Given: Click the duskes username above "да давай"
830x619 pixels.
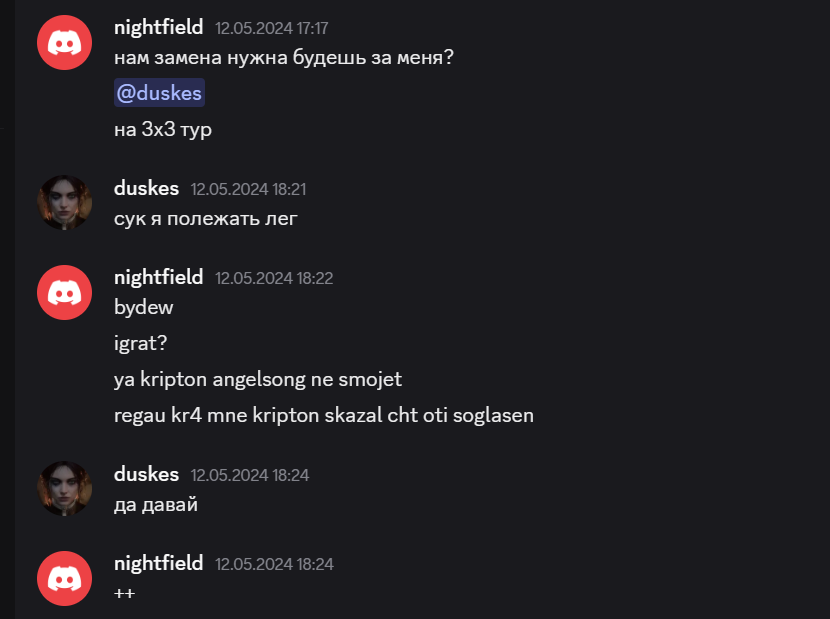Looking at the screenshot, I should tap(147, 474).
